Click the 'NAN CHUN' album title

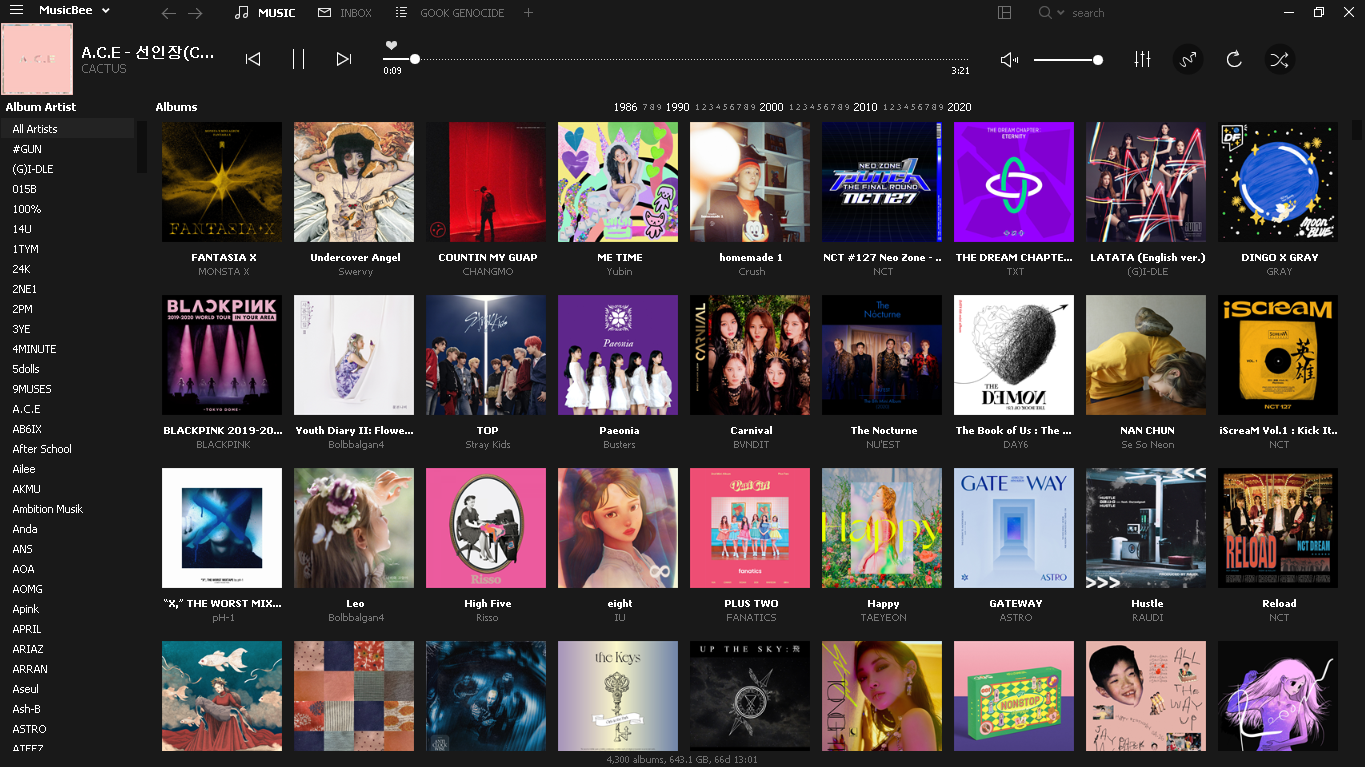point(1147,430)
